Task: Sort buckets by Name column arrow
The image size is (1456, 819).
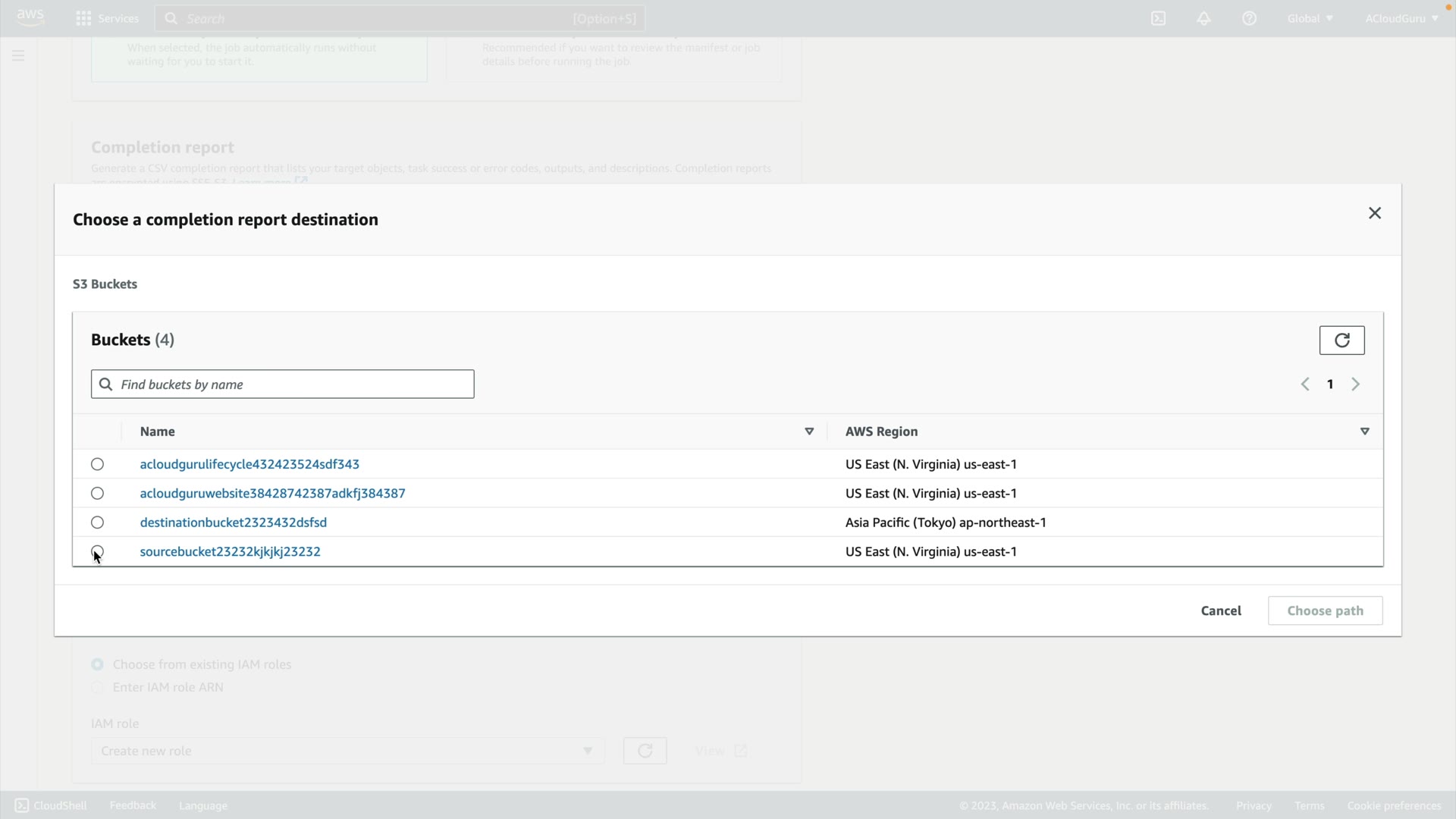Action: click(809, 431)
